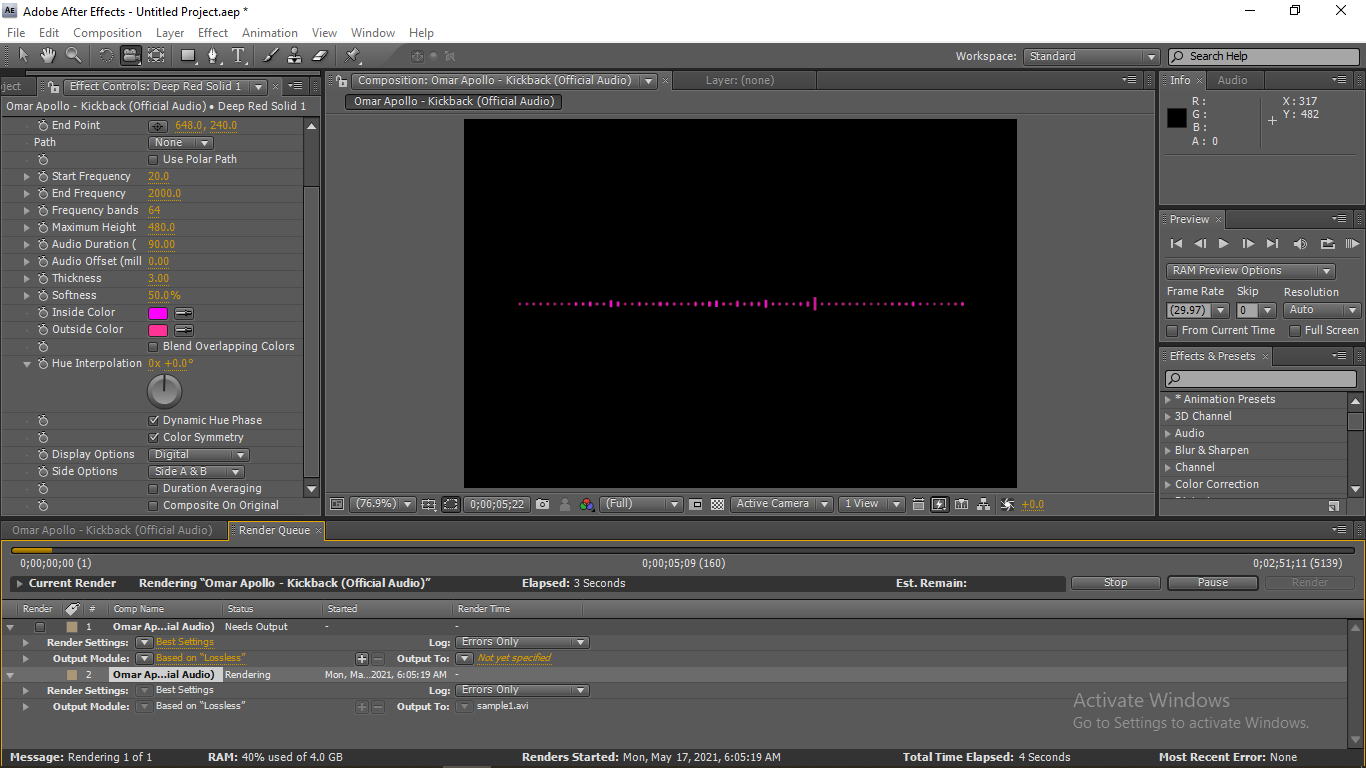Open the Active Camera dropdown

pos(781,505)
